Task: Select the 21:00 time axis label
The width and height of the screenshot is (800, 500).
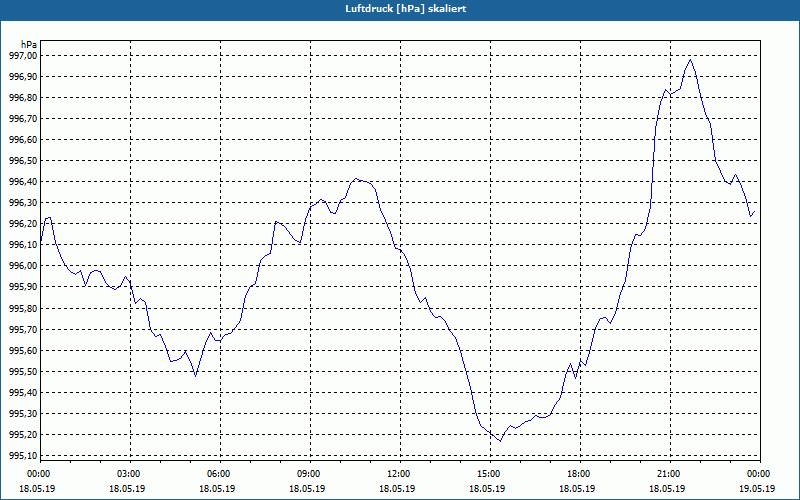Action: coord(670,473)
